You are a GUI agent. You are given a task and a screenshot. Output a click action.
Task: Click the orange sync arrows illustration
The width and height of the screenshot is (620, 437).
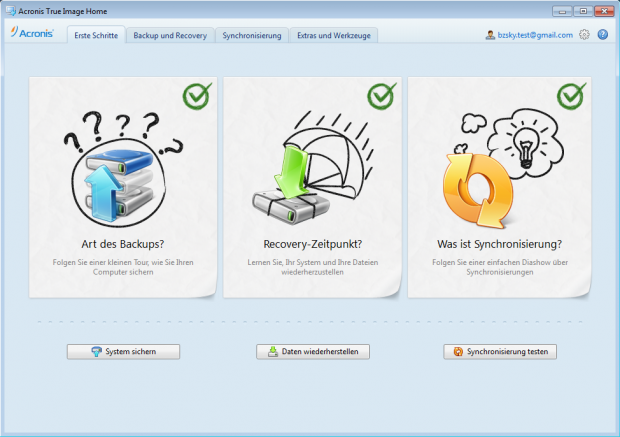tap(478, 191)
